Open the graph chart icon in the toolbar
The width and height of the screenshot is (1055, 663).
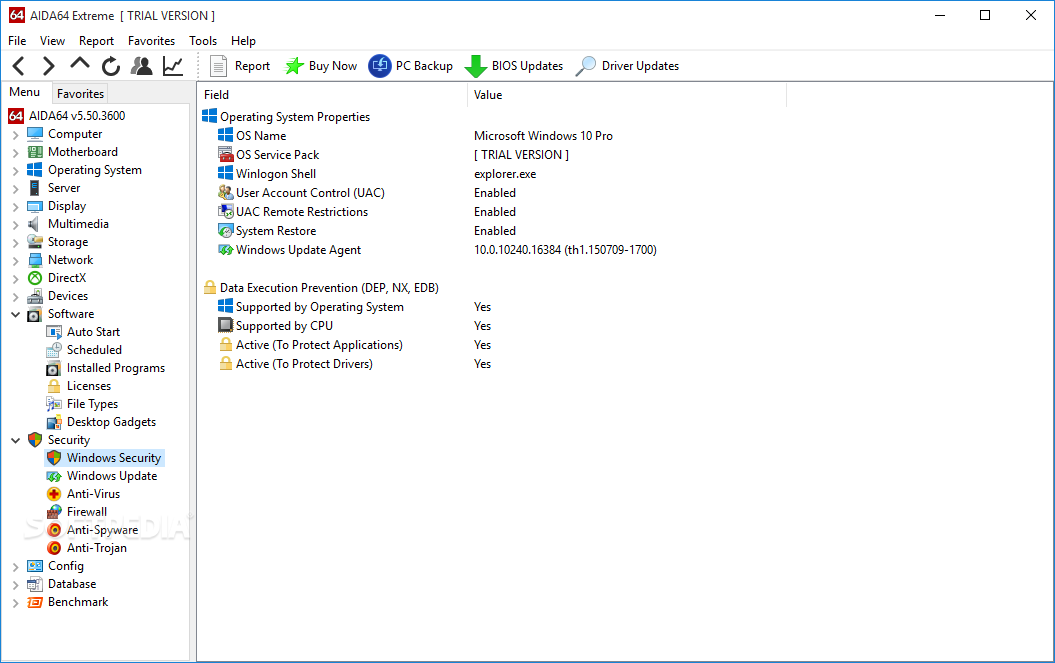click(x=173, y=66)
